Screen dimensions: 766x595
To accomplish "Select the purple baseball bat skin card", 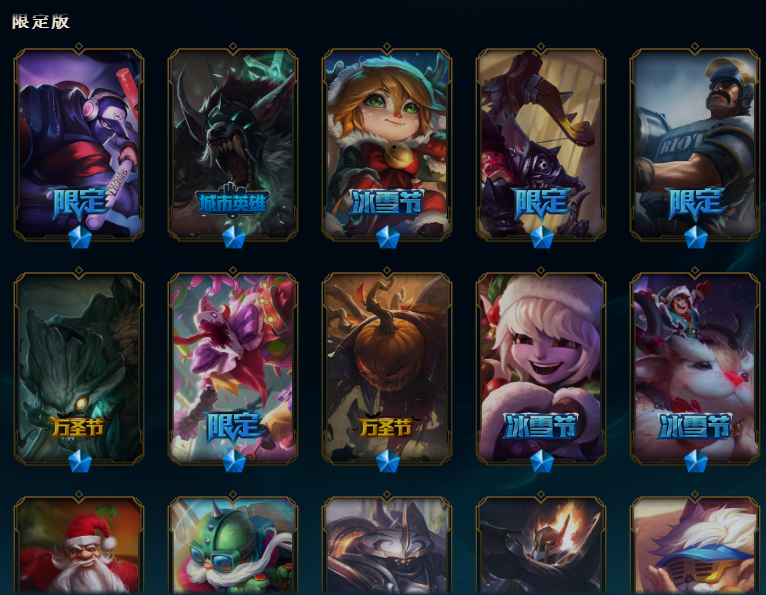I will point(79,143).
